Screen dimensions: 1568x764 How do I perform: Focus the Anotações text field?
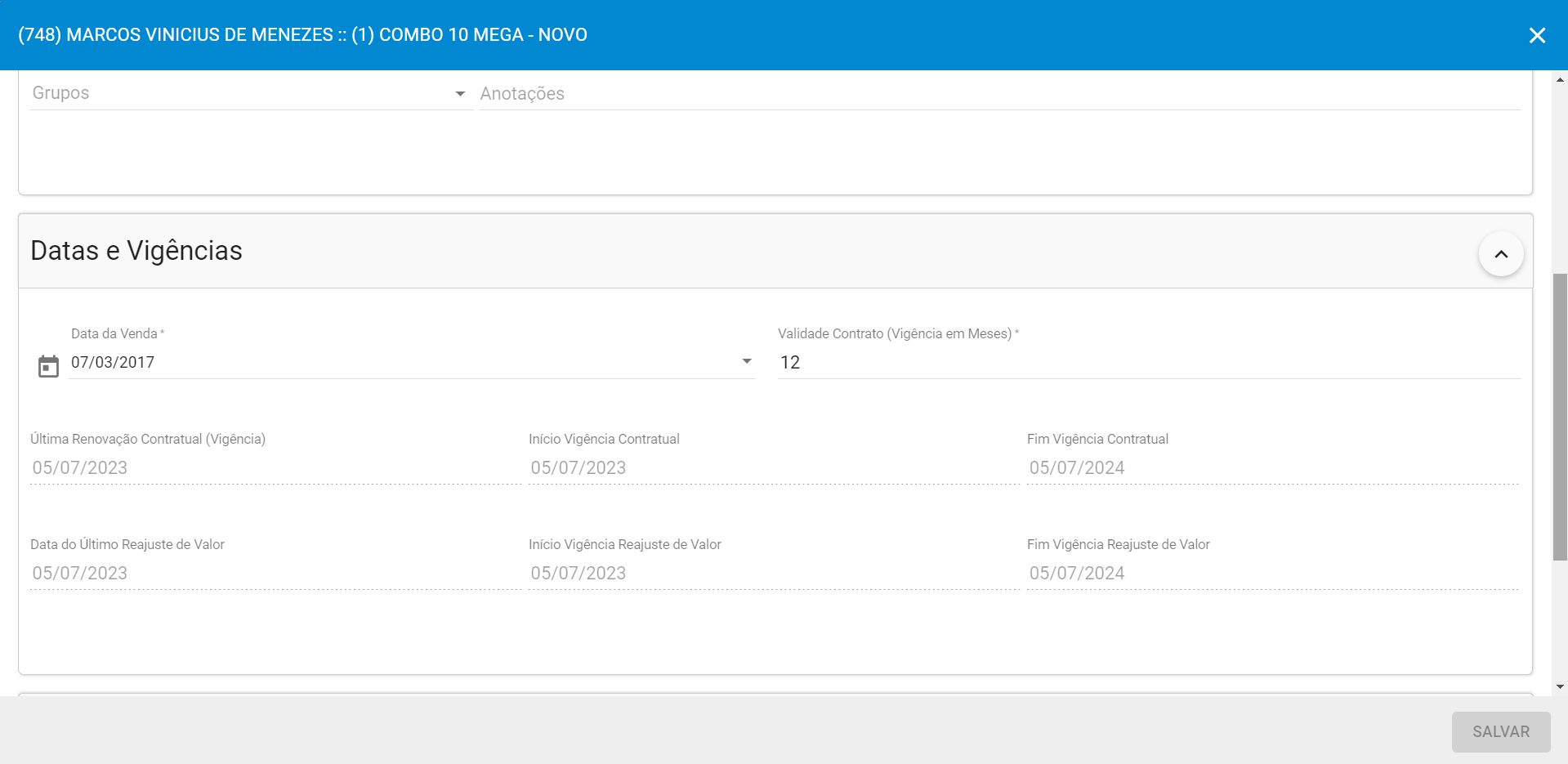click(998, 94)
